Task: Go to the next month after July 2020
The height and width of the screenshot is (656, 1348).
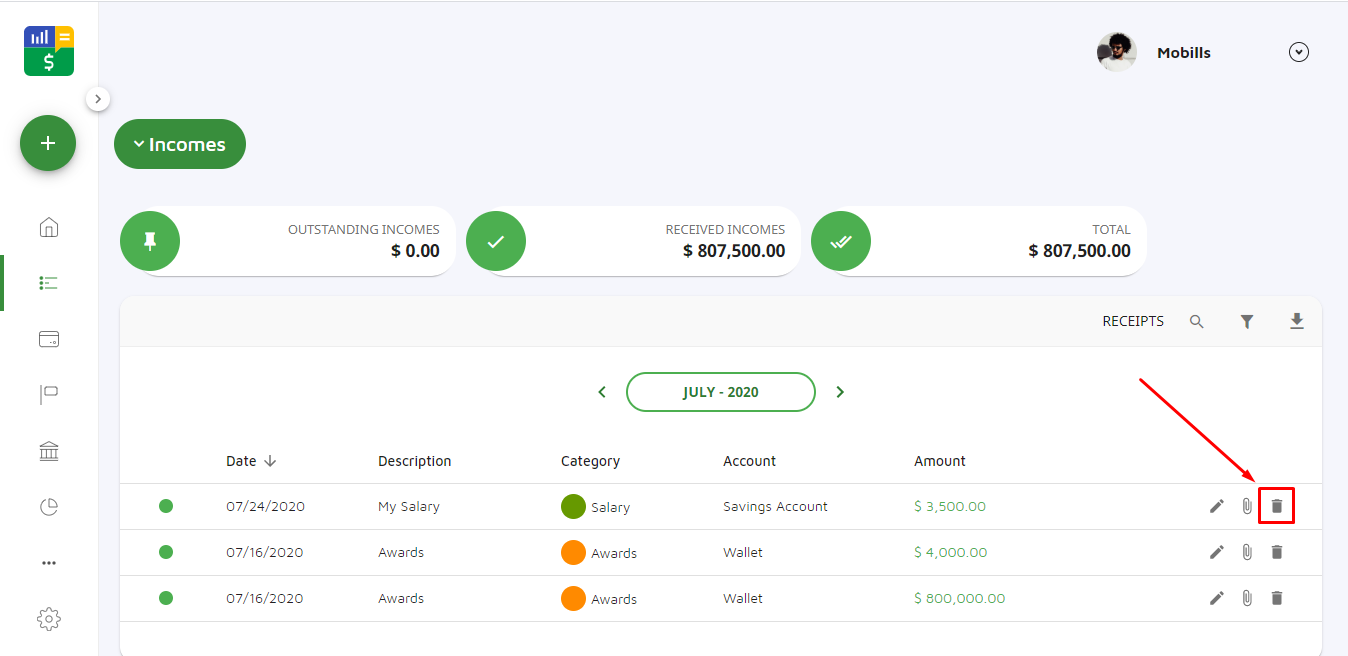Action: tap(840, 392)
